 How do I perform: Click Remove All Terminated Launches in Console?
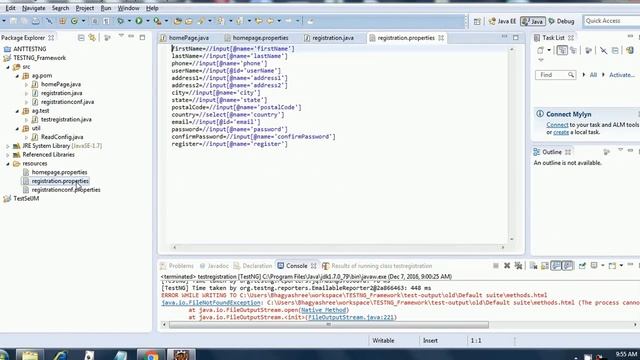(x=518, y=266)
